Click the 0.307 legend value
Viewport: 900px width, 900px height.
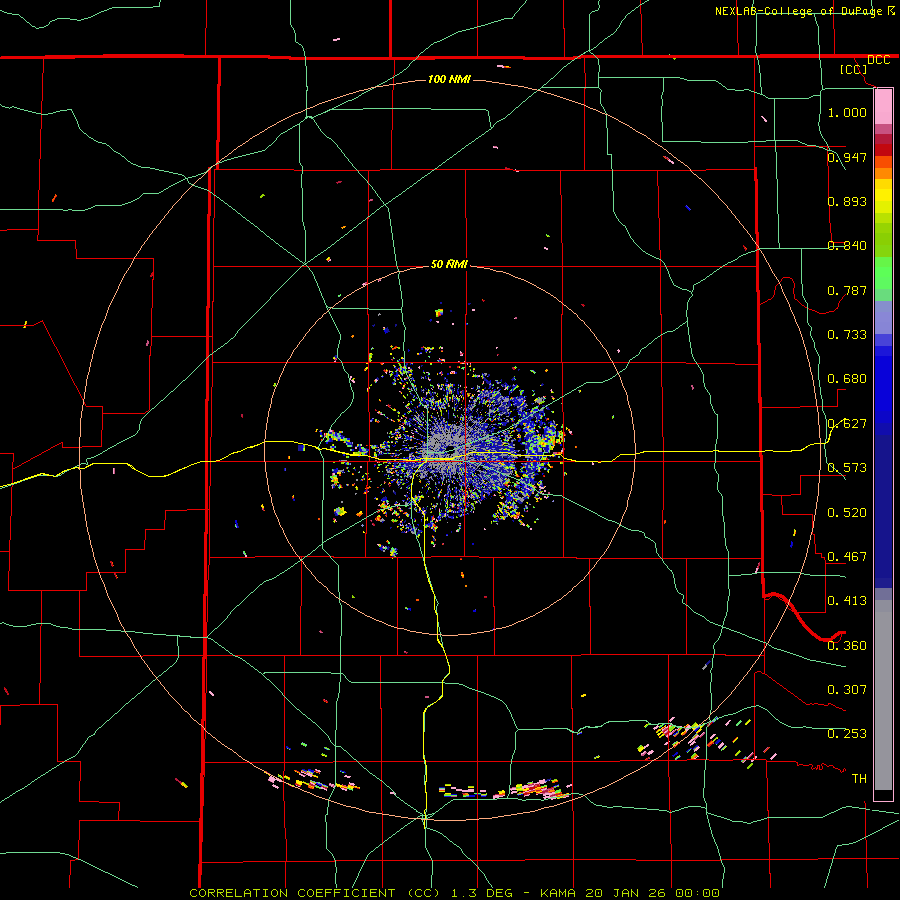point(847,689)
